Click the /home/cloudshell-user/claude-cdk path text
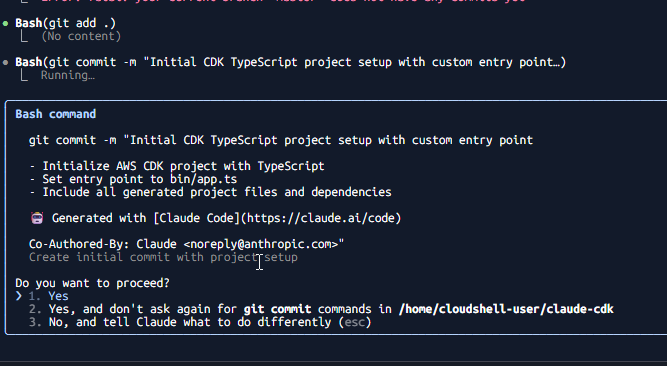Viewport: 667px width, 366px height. (x=506, y=309)
